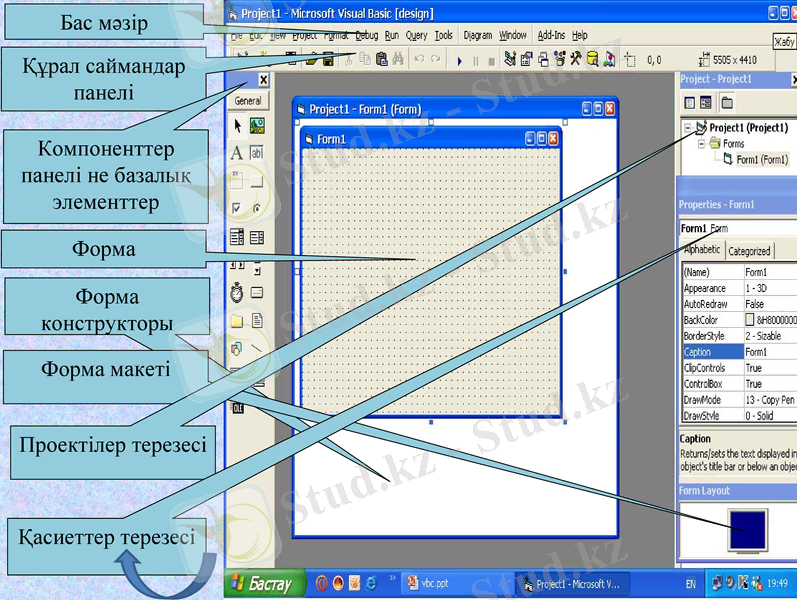Open Project Explorer from the toolbar icon

pos(510,59)
